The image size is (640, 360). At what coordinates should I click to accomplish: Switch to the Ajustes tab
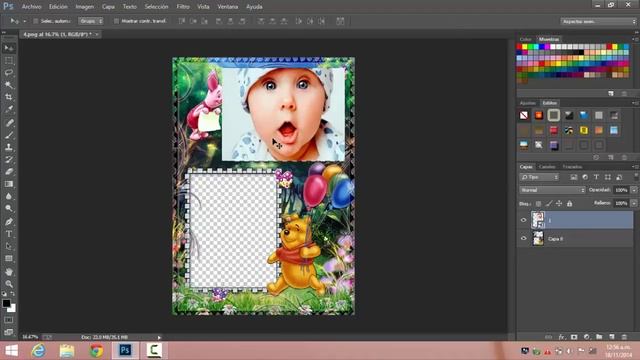click(528, 103)
